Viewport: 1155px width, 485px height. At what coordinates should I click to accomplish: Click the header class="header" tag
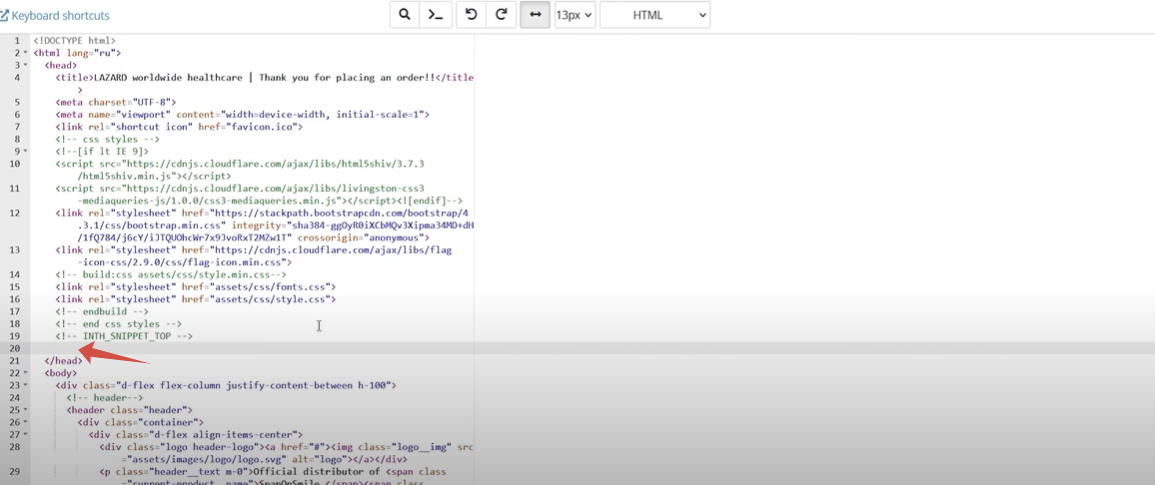tap(130, 410)
